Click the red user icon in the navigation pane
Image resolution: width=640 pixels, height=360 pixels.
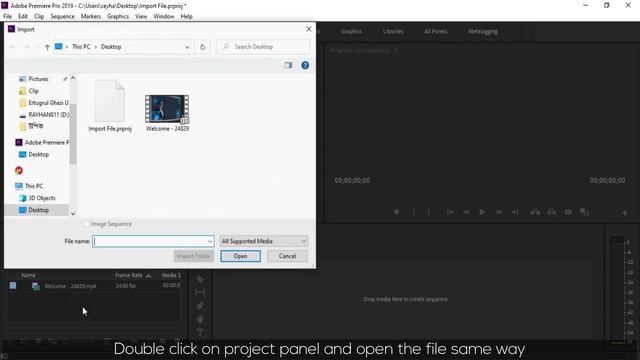coord(19,171)
